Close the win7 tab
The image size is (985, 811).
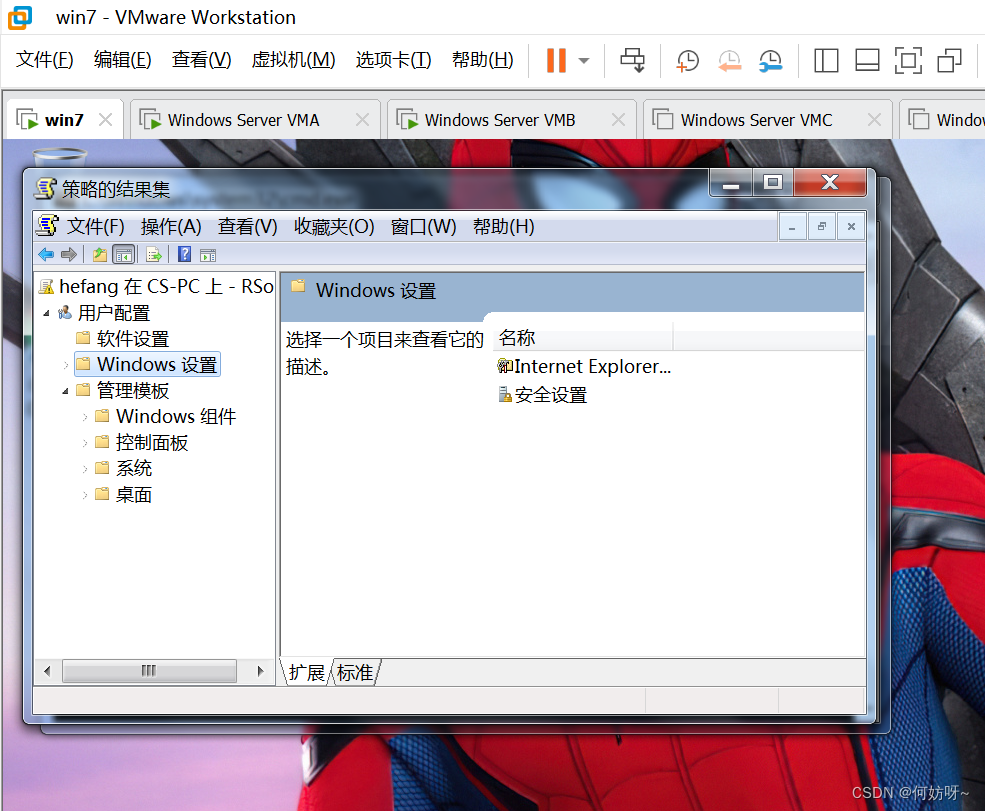105,119
